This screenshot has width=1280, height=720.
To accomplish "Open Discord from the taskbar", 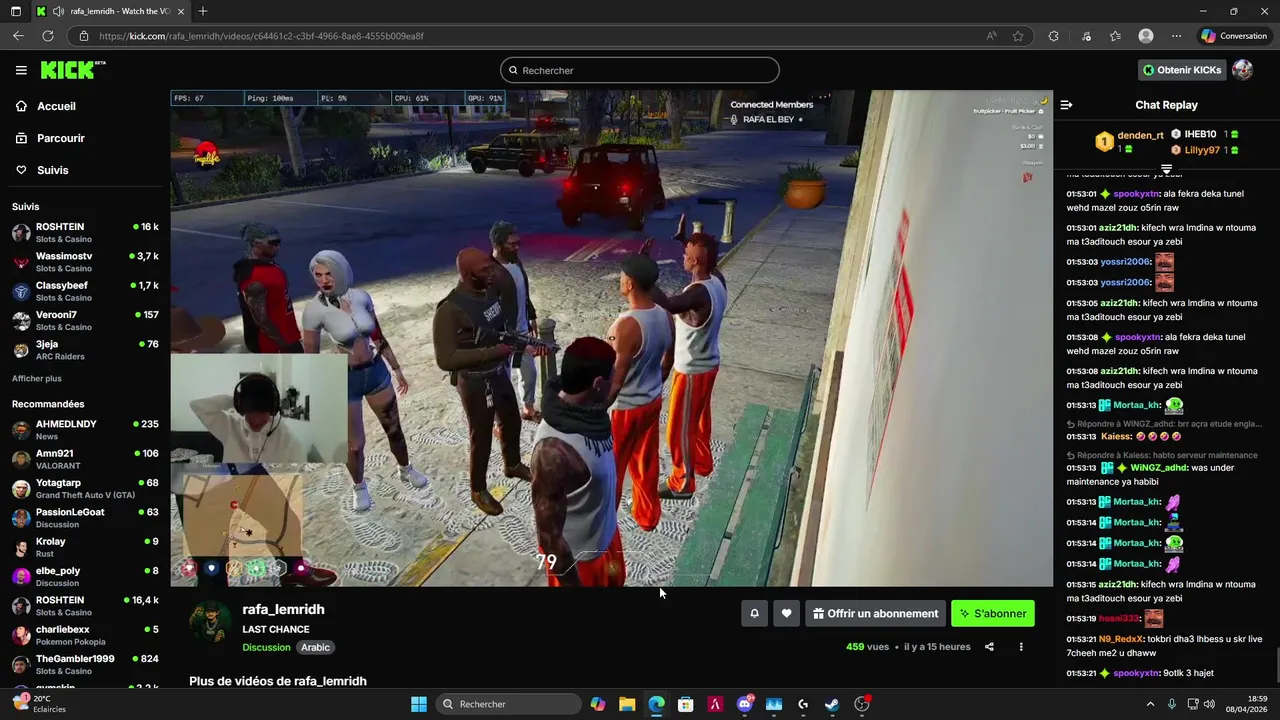I will point(745,704).
